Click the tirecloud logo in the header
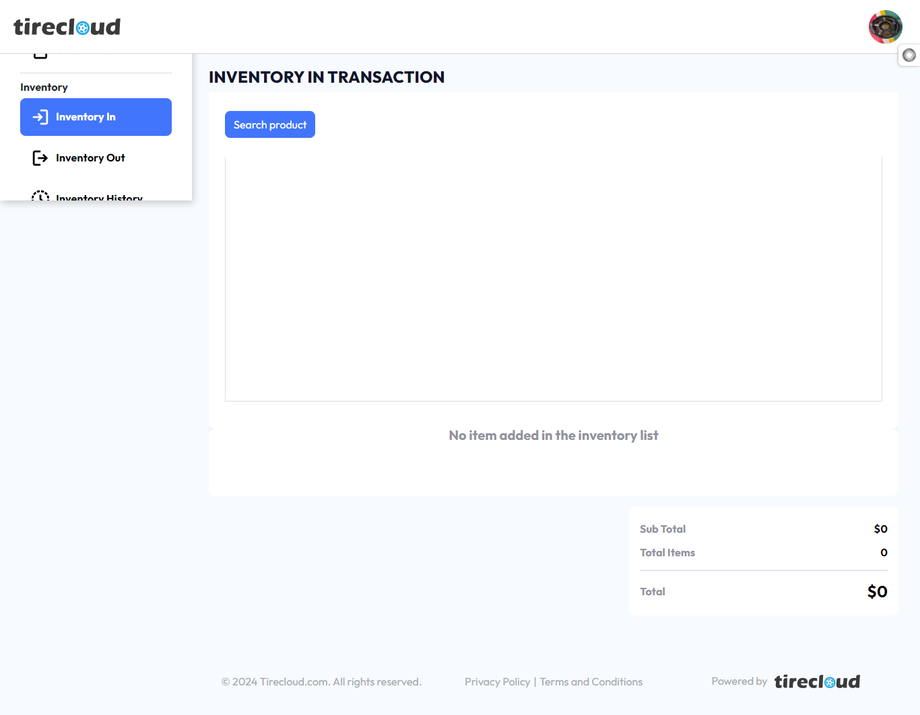 (x=67, y=27)
